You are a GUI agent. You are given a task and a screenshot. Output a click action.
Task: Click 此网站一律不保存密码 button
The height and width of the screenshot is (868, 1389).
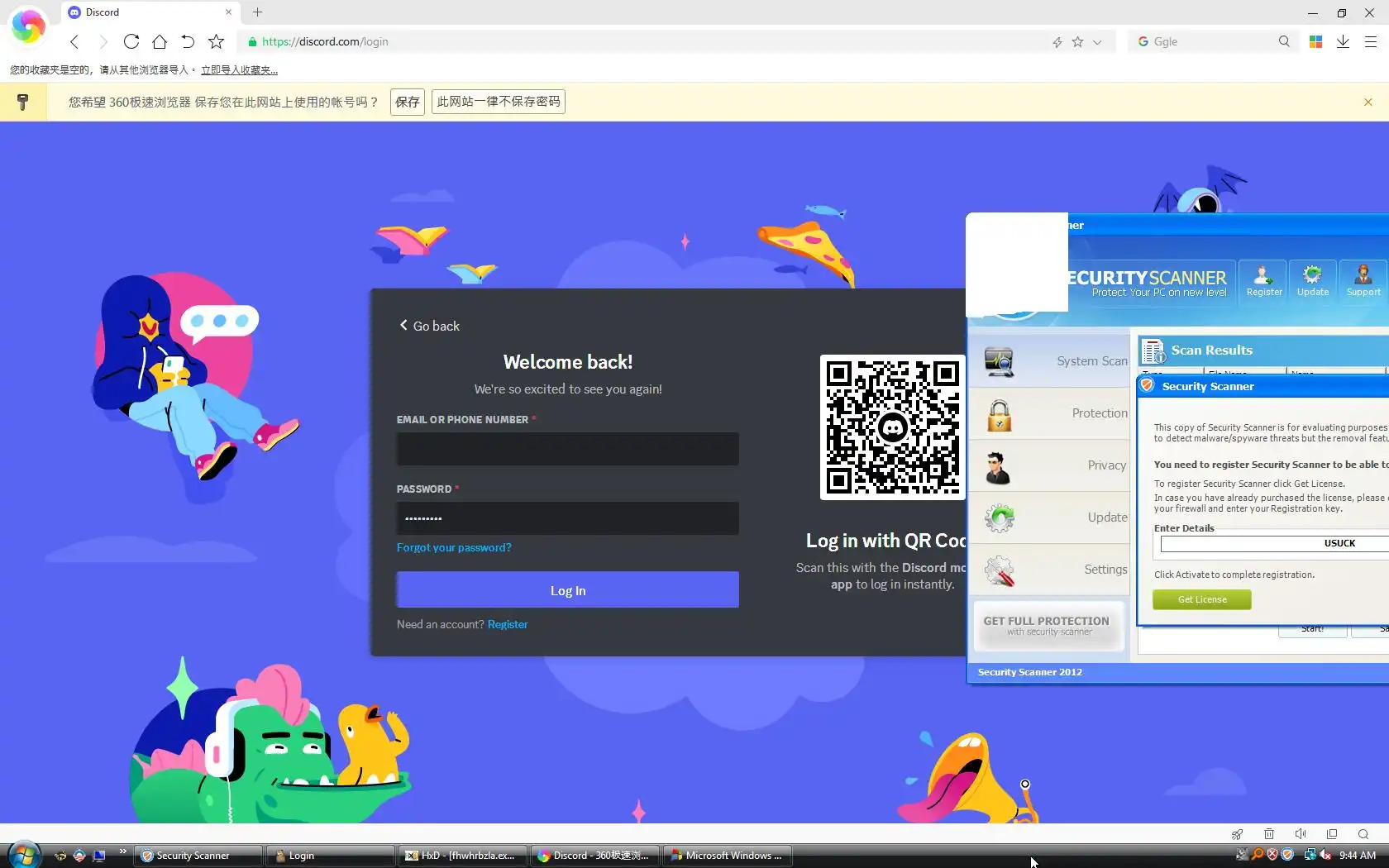(499, 102)
